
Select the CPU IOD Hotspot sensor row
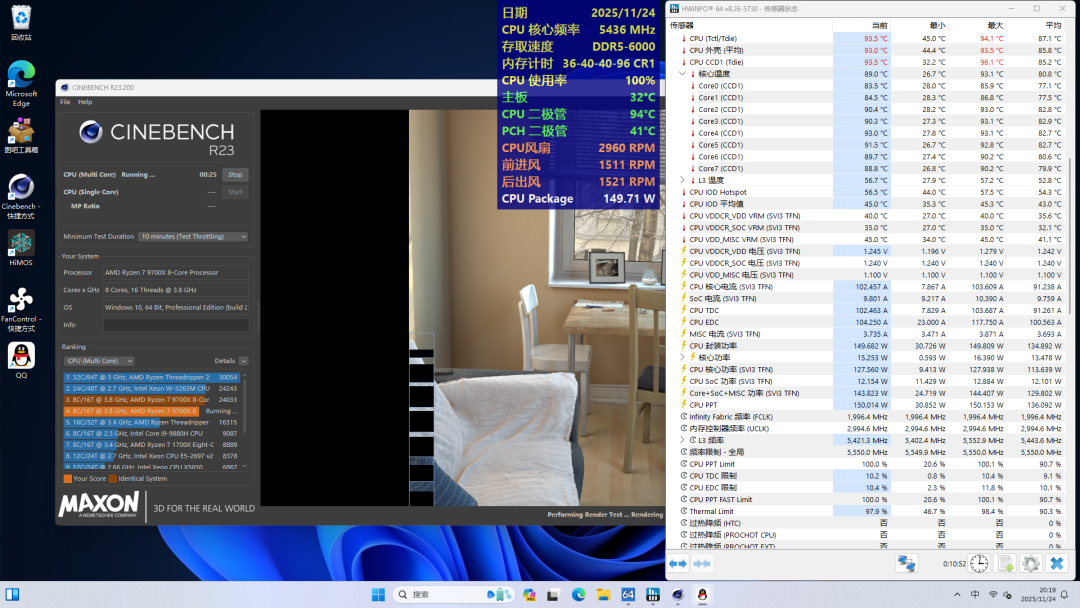pos(866,192)
